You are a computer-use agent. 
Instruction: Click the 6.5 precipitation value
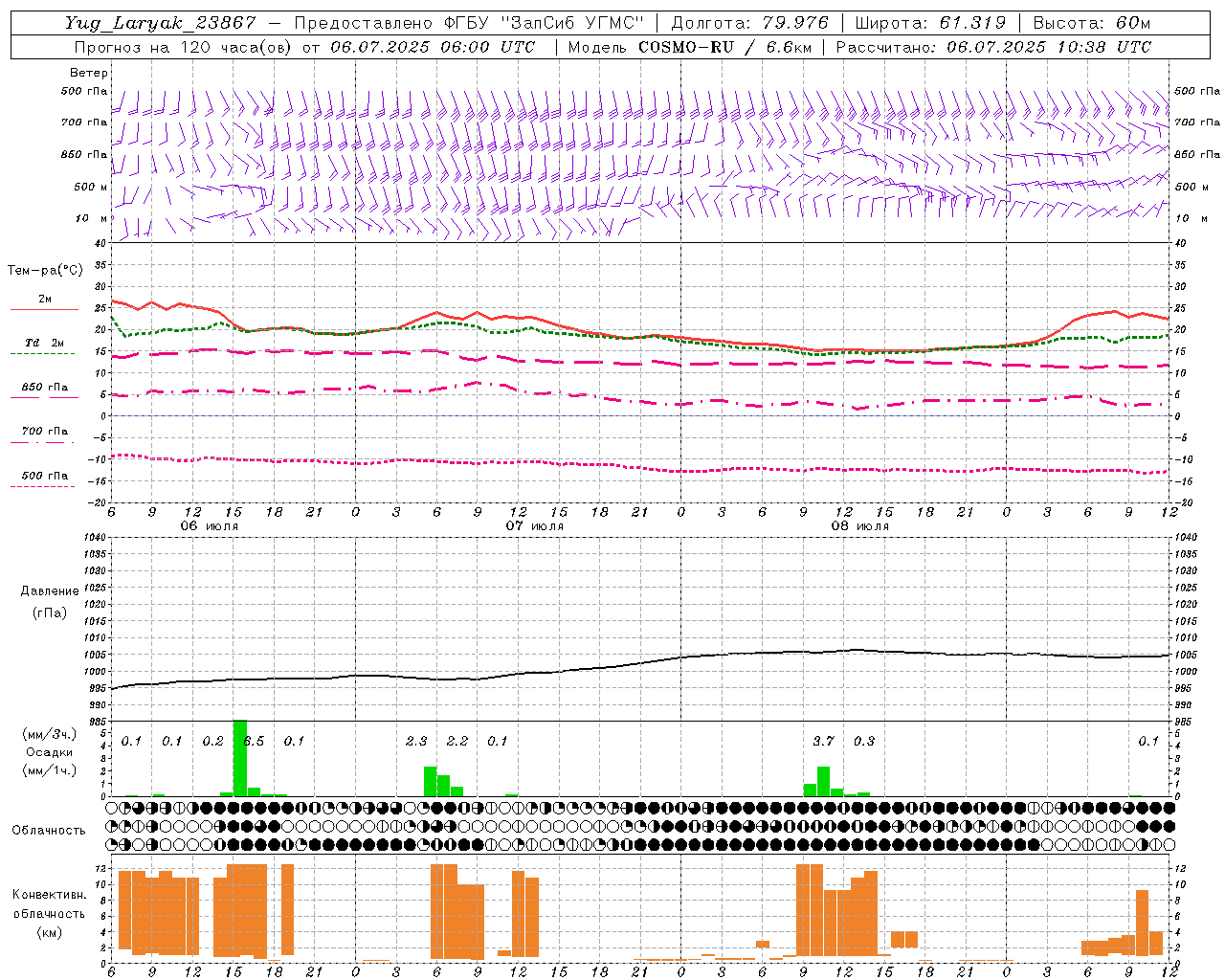(254, 741)
